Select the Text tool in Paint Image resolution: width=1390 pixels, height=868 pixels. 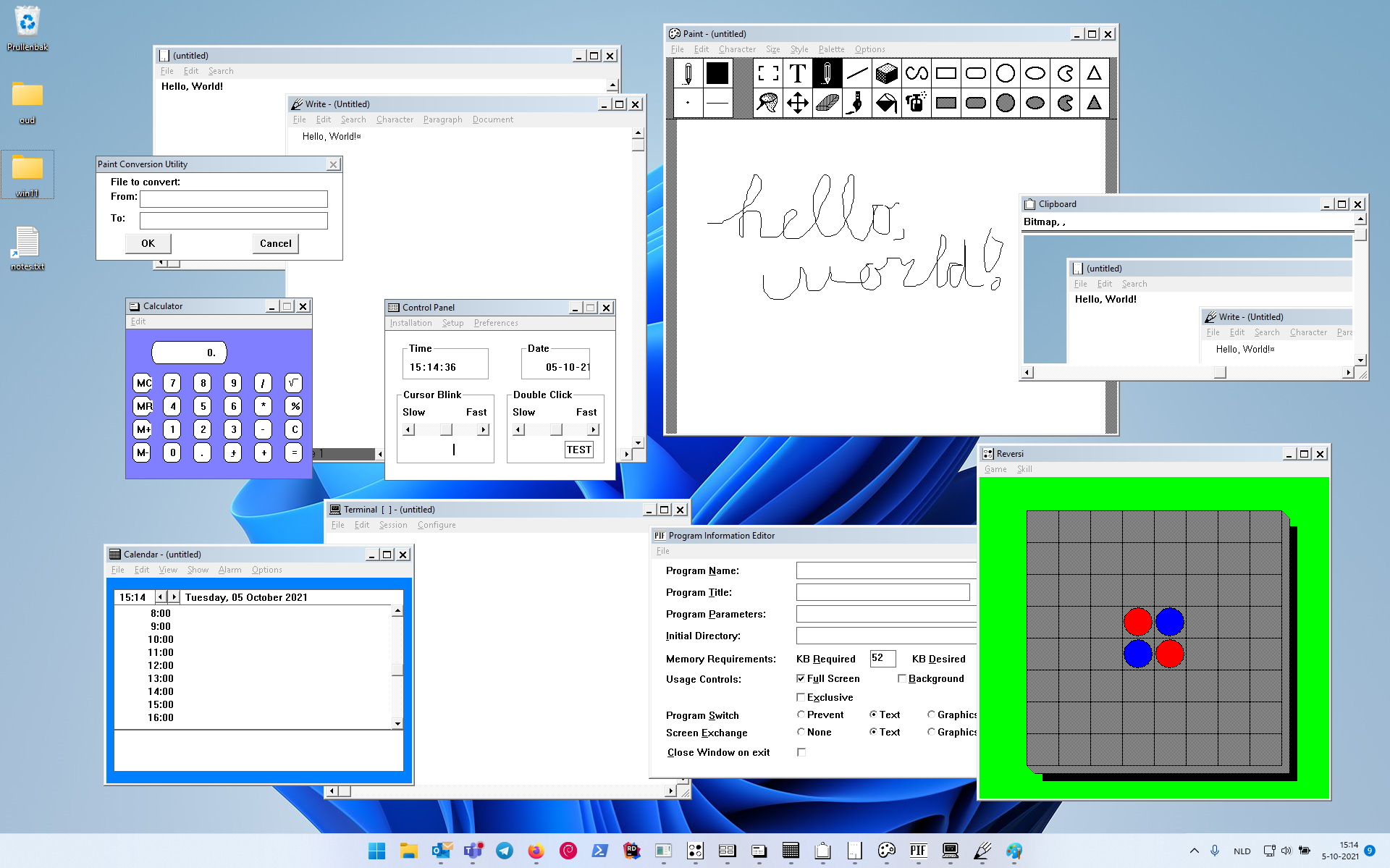(797, 73)
